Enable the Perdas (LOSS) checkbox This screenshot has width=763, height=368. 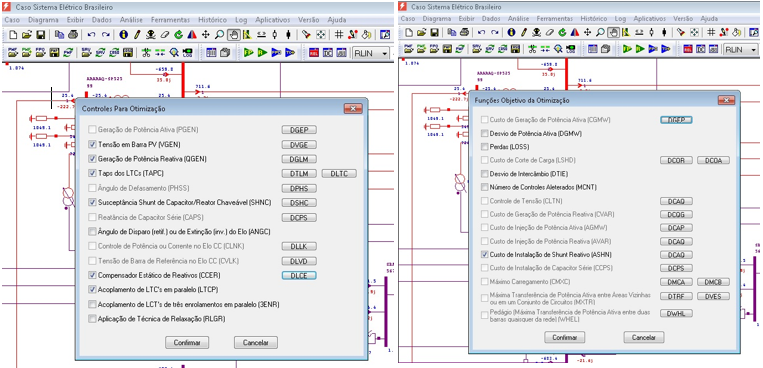pyautogui.click(x=484, y=147)
